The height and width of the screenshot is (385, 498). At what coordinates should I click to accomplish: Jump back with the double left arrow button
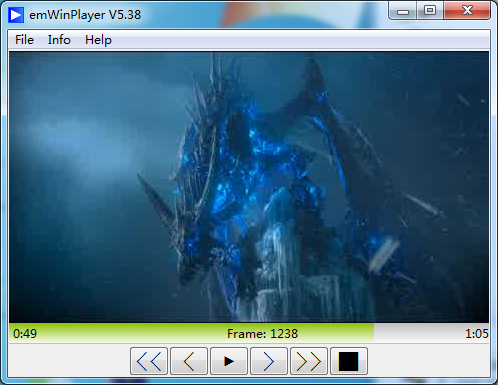click(x=149, y=361)
